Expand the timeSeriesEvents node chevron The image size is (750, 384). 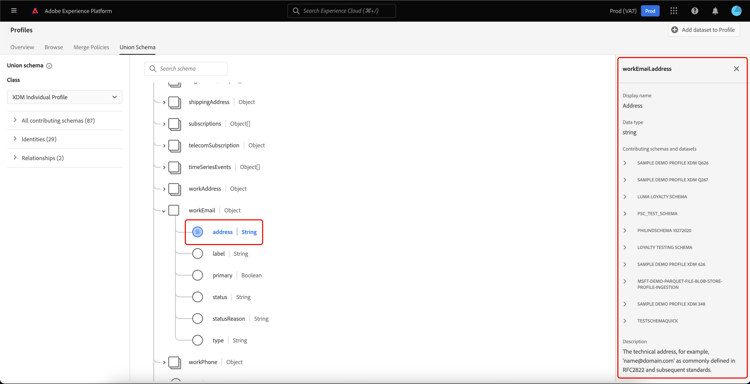[164, 167]
